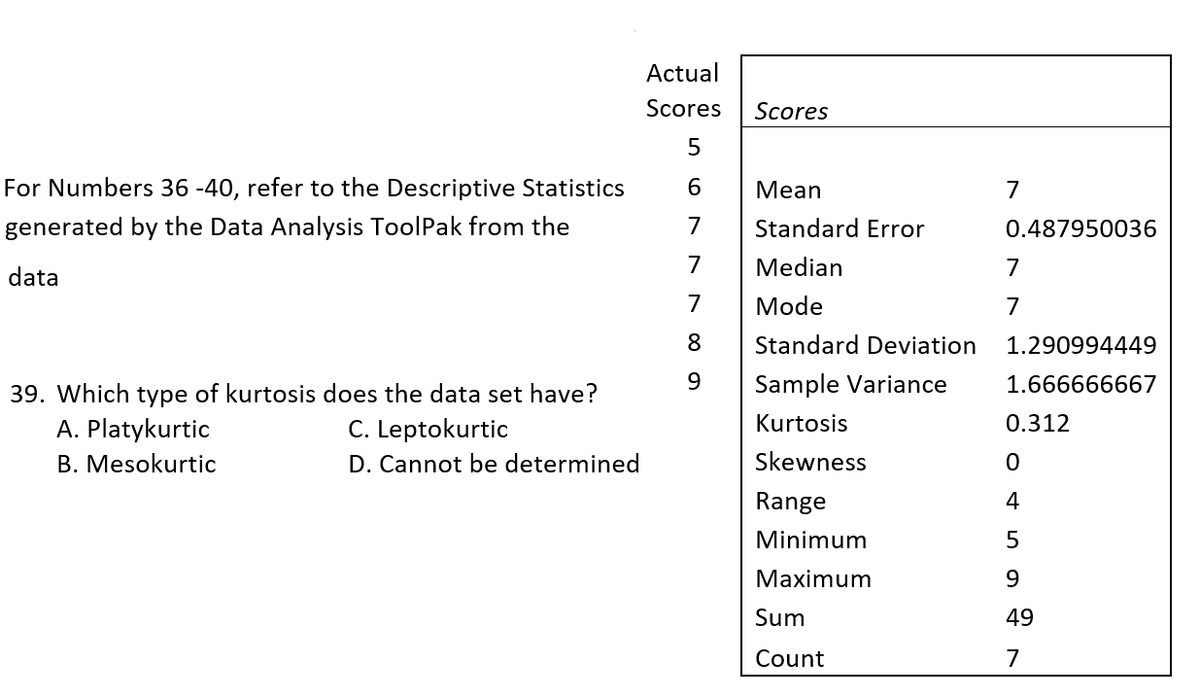The height and width of the screenshot is (697, 1200).
Task: Click the Actual Scores column heading
Action: tap(683, 90)
